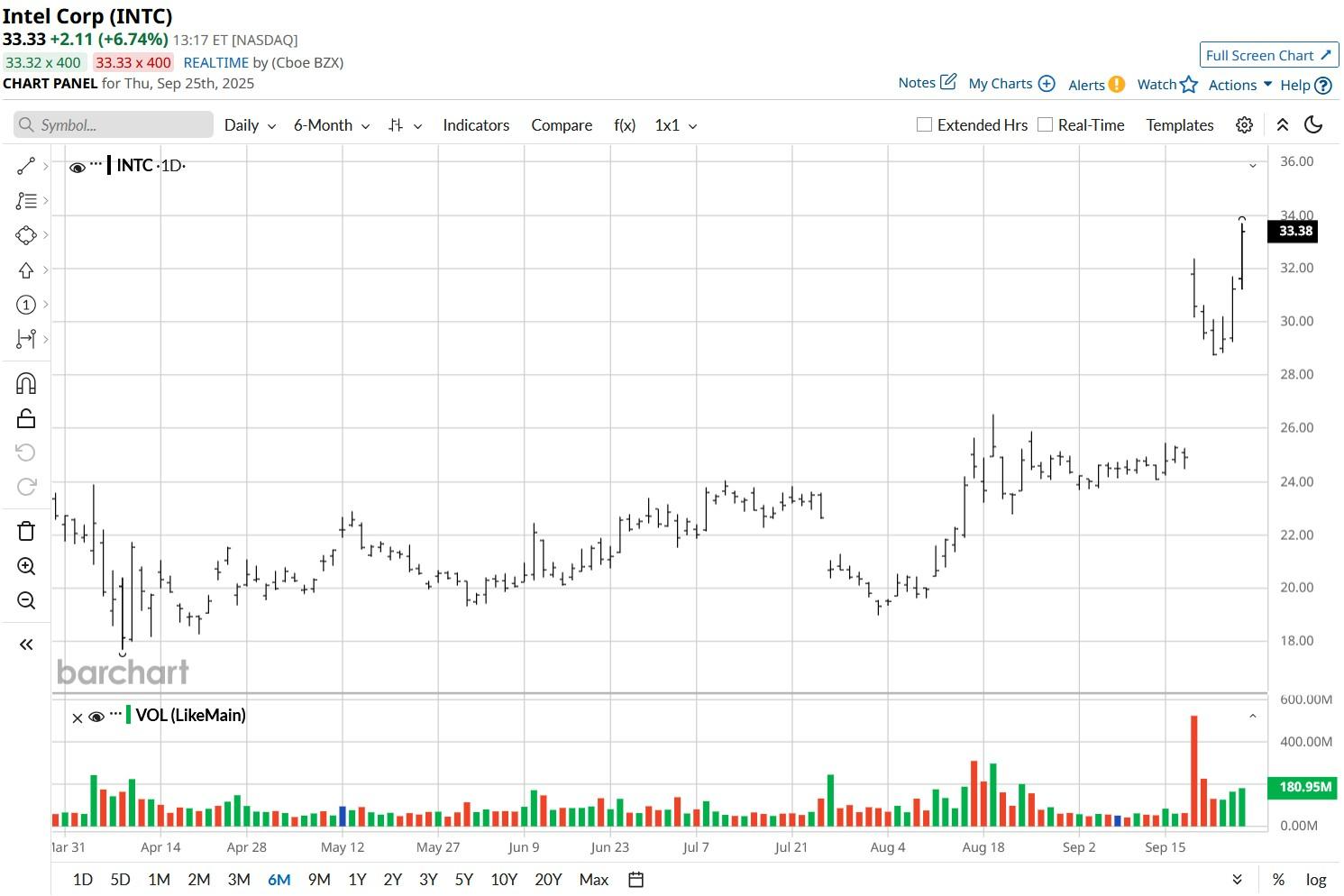Image resolution: width=1344 pixels, height=896 pixels.
Task: Toggle the drawing lock icon
Action: (26, 418)
